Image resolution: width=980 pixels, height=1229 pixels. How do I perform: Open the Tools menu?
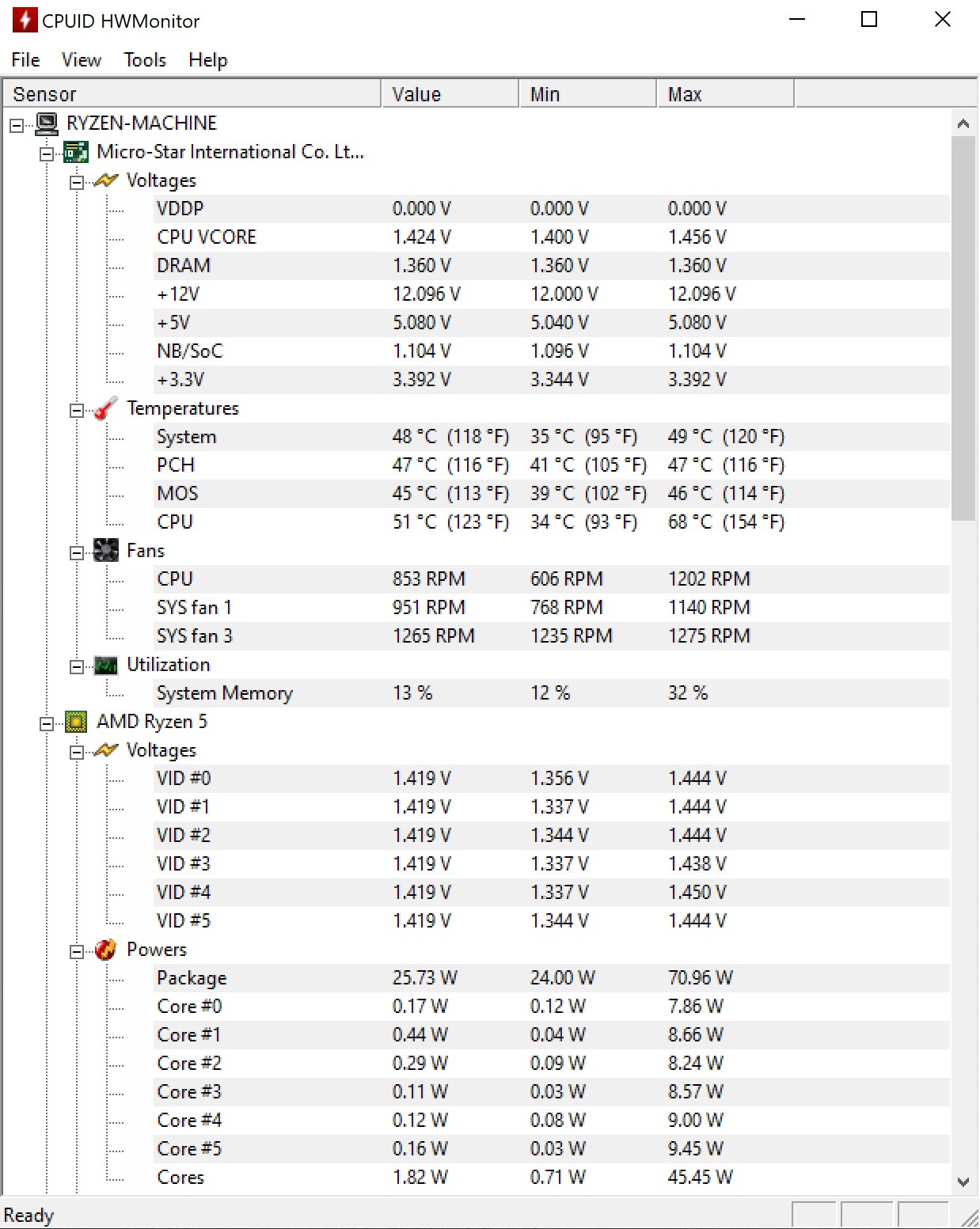(x=145, y=60)
